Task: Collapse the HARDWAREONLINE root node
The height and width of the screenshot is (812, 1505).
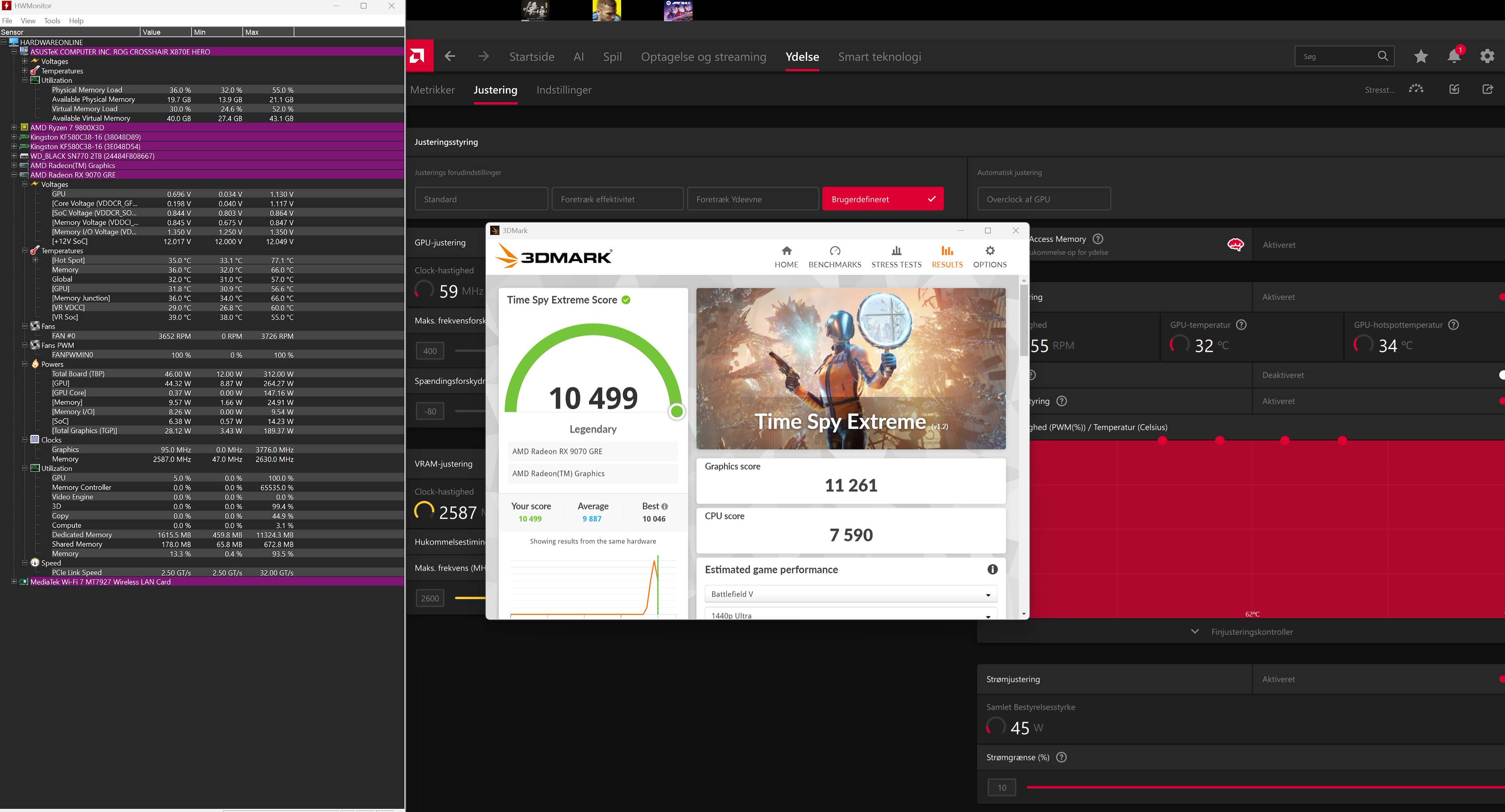Action: 4,42
